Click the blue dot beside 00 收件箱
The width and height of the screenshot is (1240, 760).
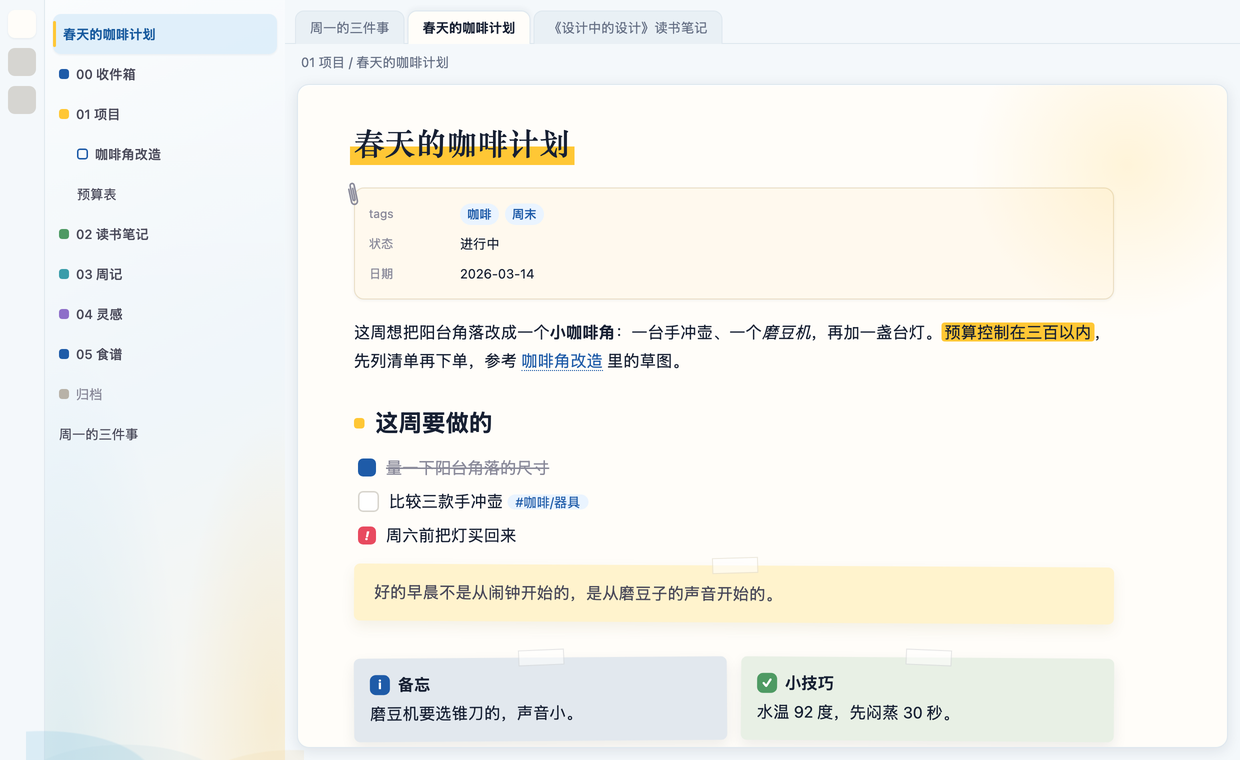(x=64, y=74)
